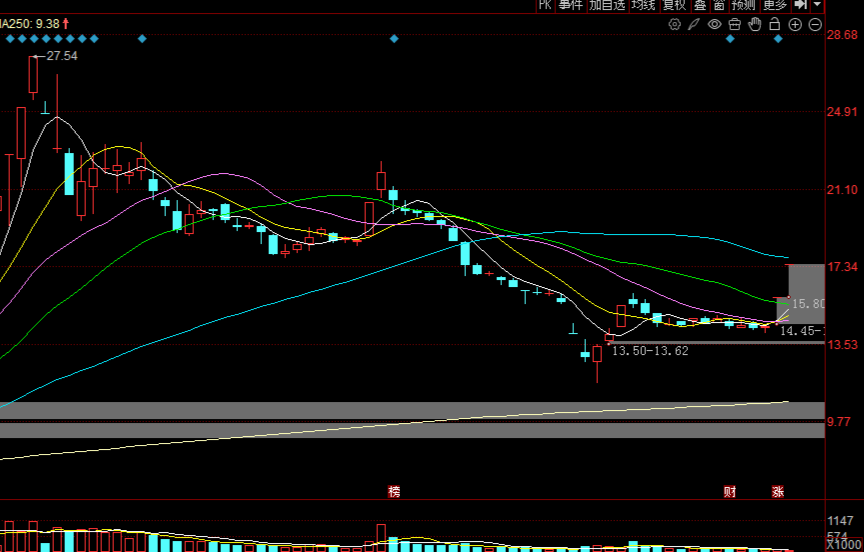
Task: Open chart settings gear icon
Action: click(x=674, y=24)
